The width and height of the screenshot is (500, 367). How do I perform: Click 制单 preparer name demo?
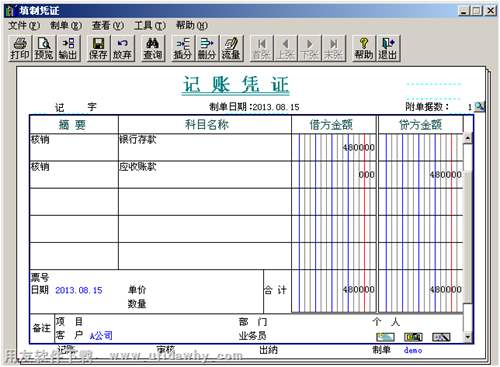(413, 350)
